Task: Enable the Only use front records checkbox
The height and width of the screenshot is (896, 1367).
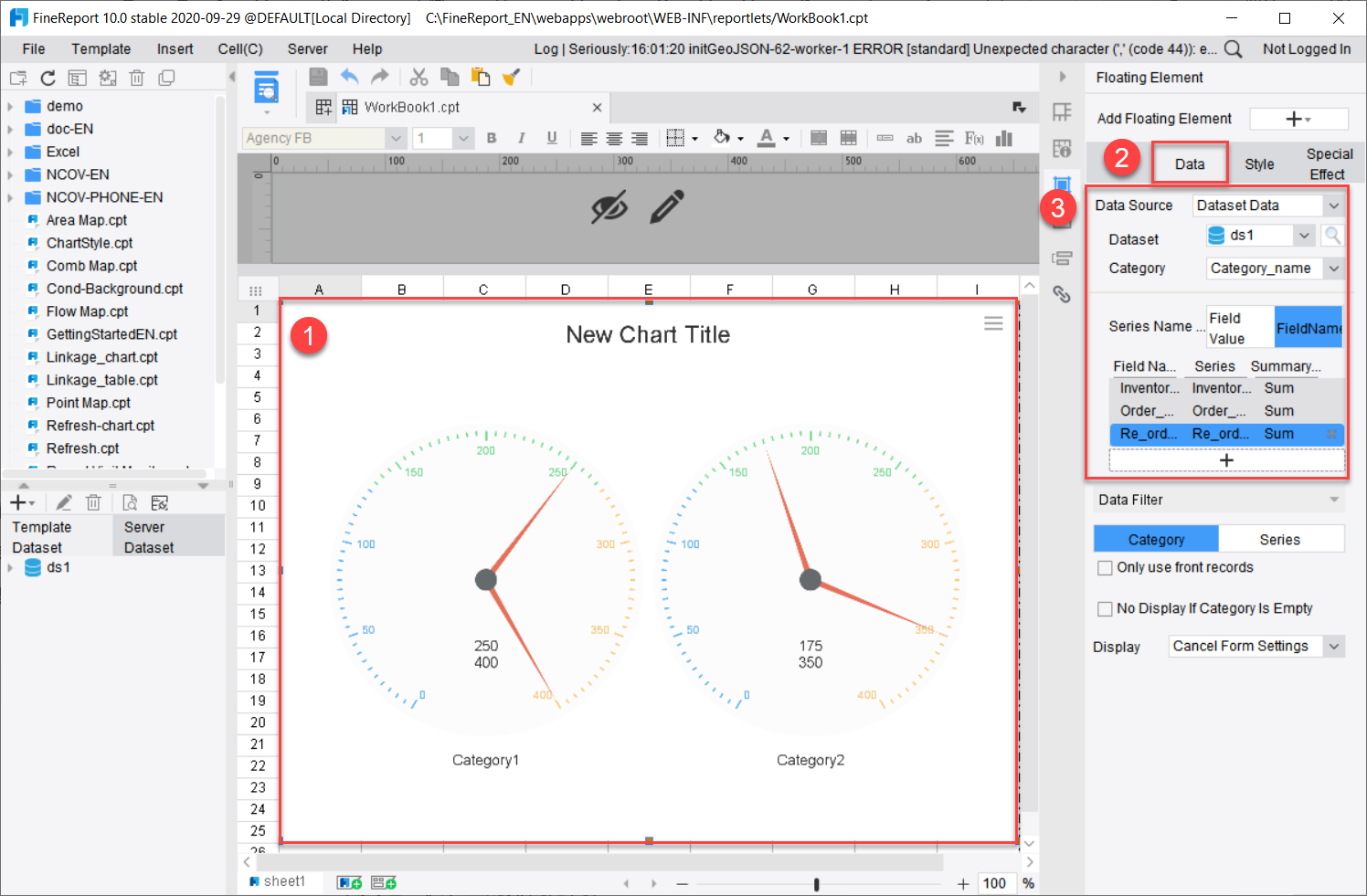Action: pos(1105,567)
